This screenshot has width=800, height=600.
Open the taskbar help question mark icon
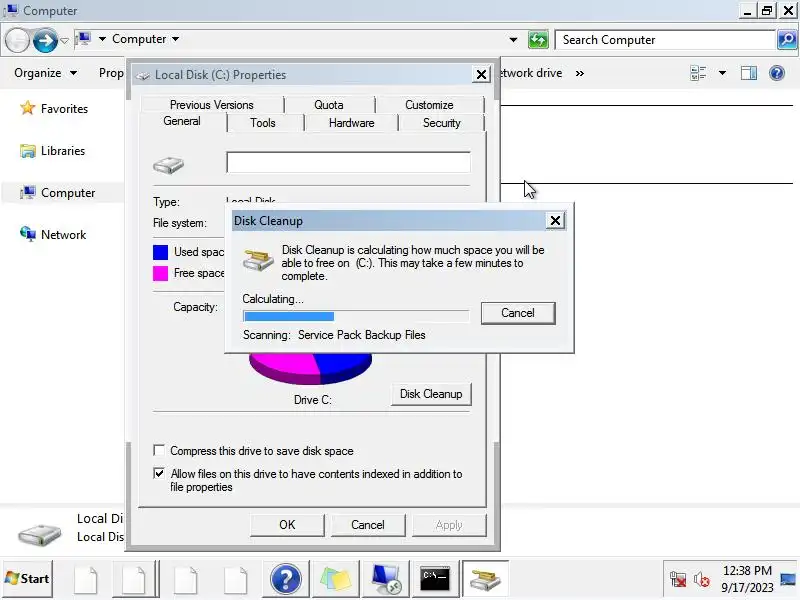tap(286, 579)
